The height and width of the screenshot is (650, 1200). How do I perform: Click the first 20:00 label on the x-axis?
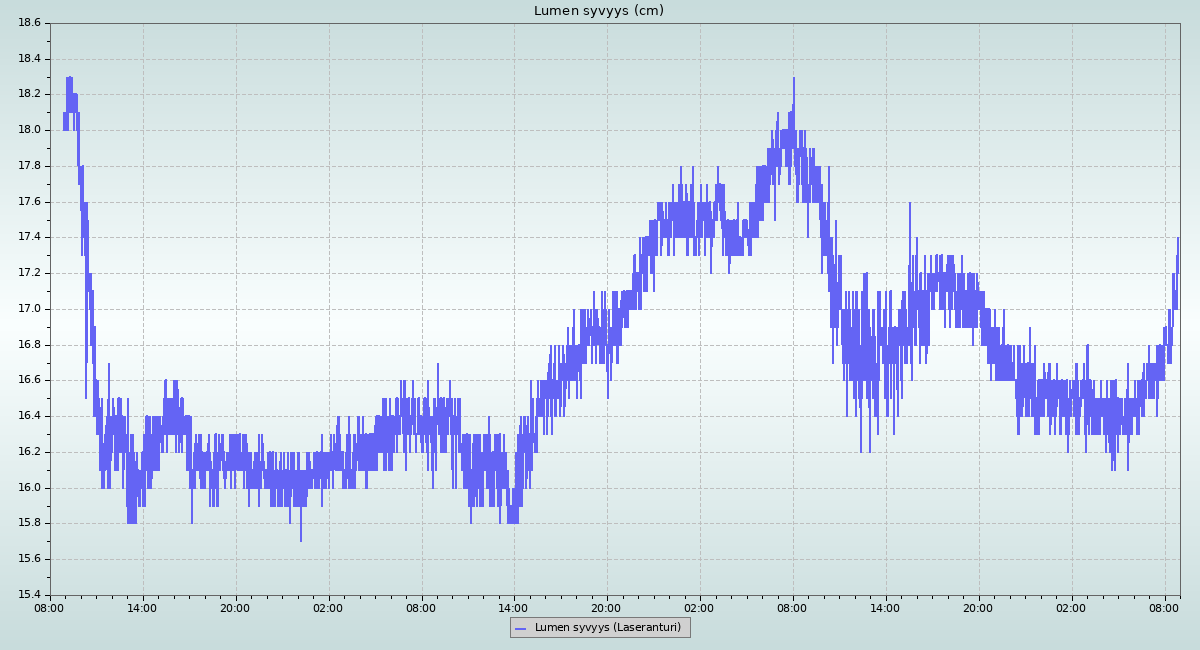click(235, 607)
